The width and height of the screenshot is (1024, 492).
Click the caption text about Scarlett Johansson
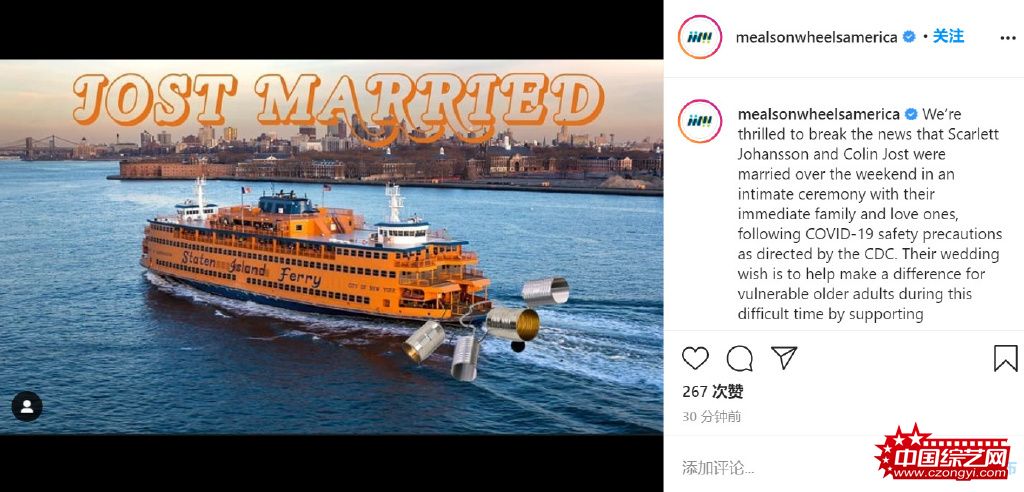(870, 214)
